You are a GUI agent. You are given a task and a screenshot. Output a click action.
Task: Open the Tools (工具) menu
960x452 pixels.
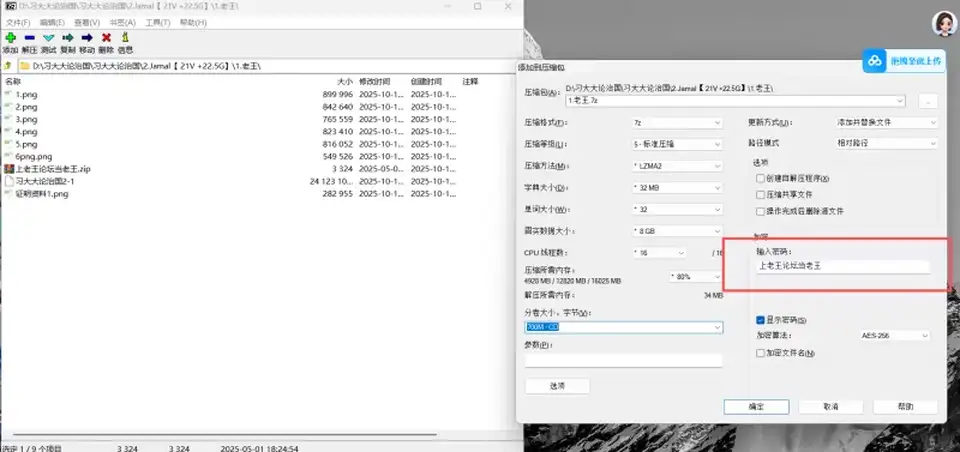point(157,23)
